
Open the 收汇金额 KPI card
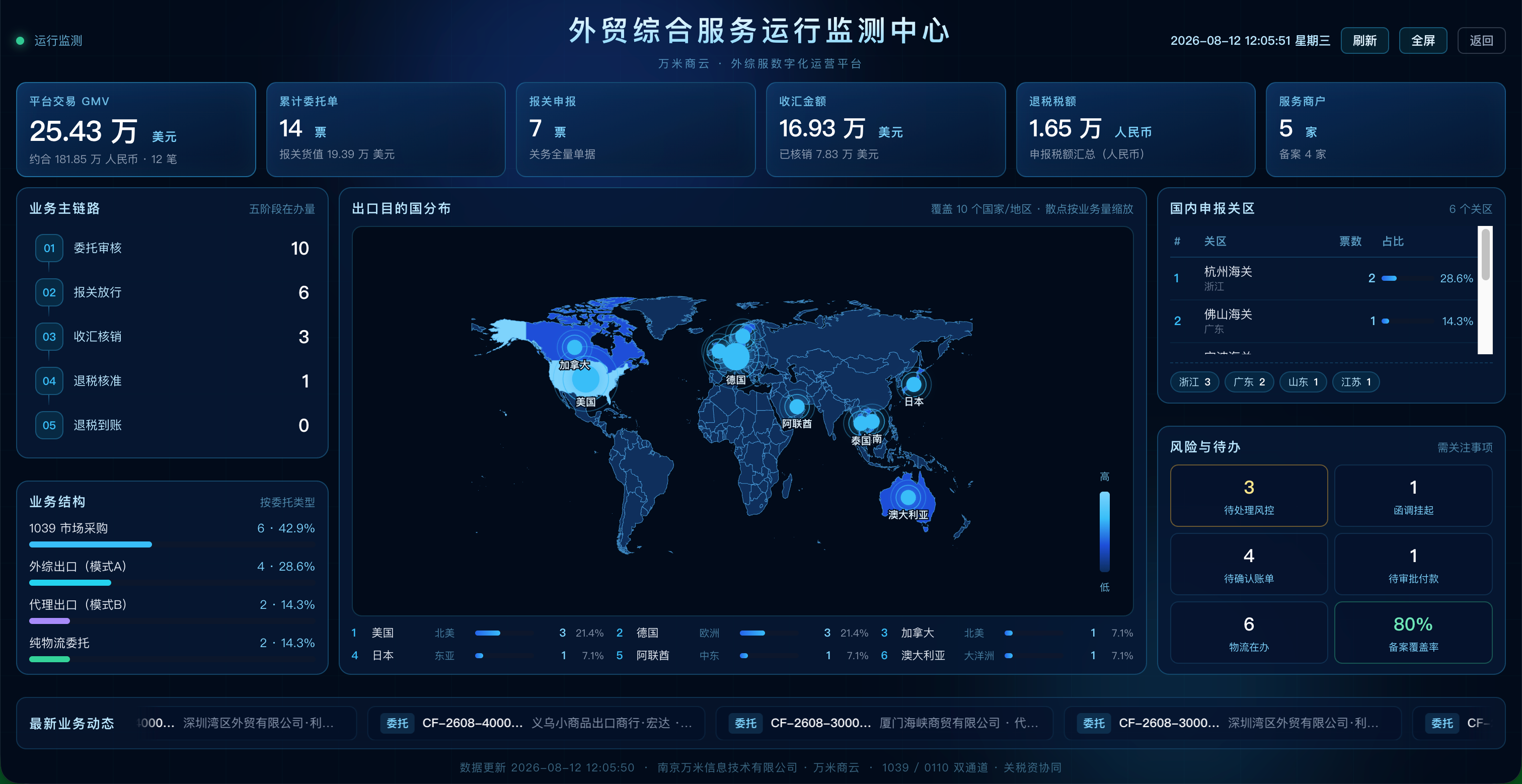886,129
